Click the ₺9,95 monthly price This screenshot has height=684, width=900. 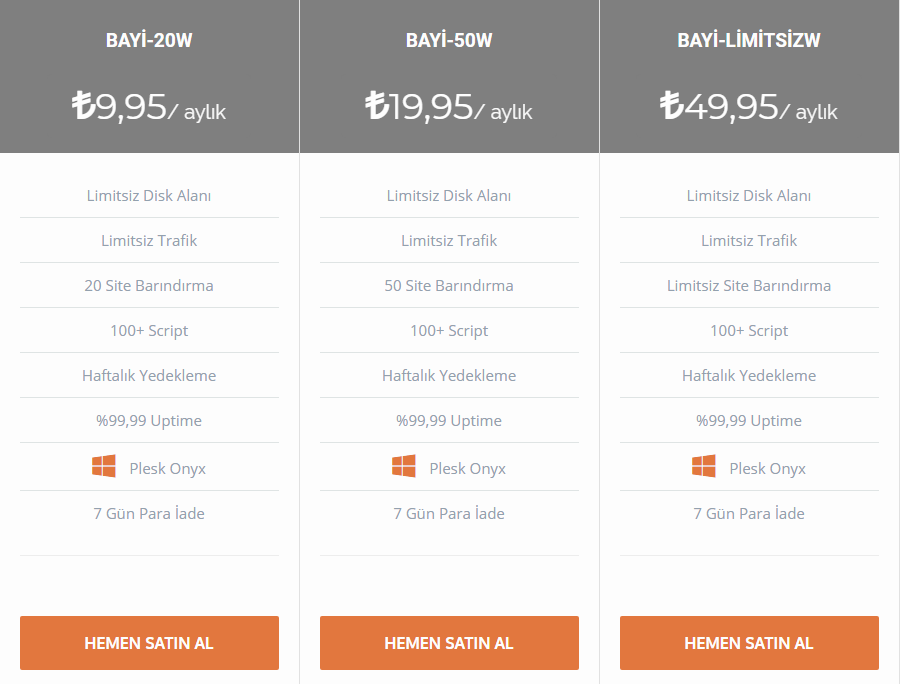pyautogui.click(x=149, y=107)
